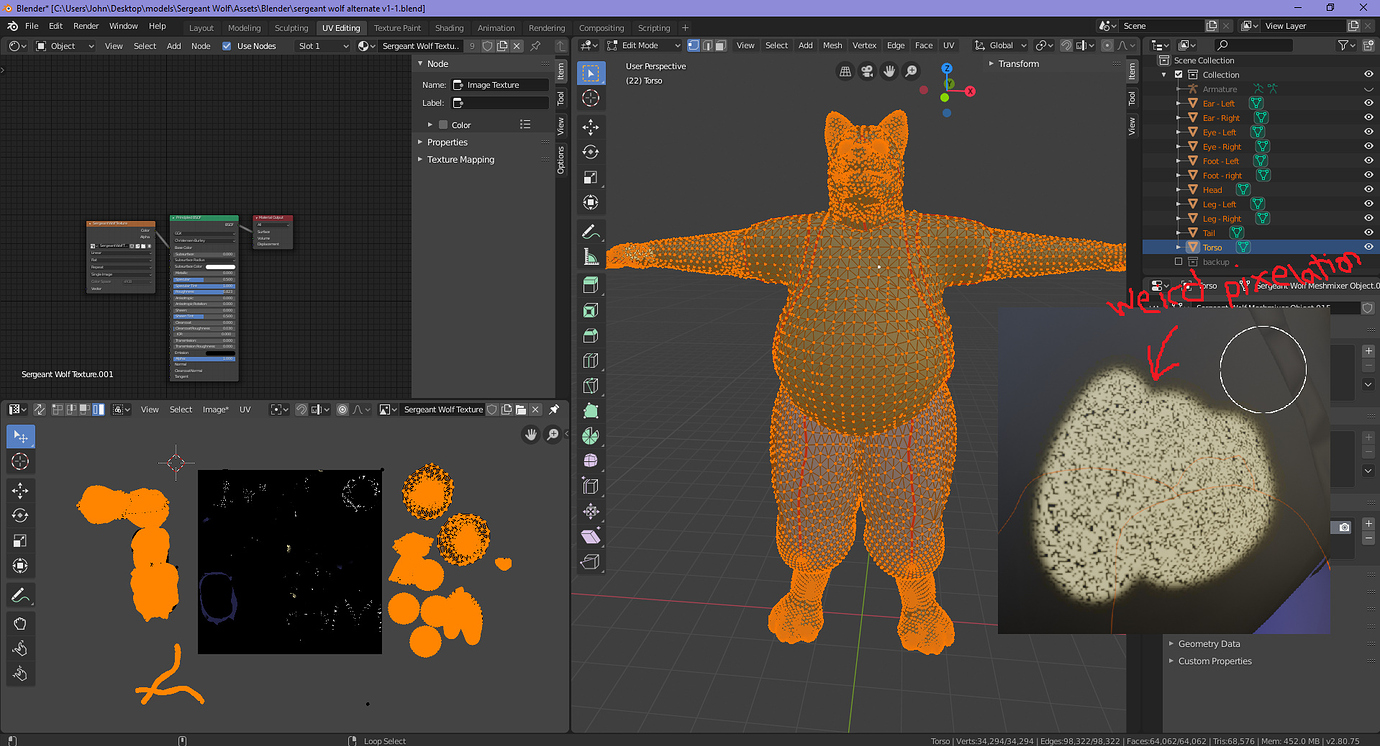This screenshot has height=746, width=1380.
Task: Select the Annotate tool in 3D viewport toolbar
Action: 591,231
